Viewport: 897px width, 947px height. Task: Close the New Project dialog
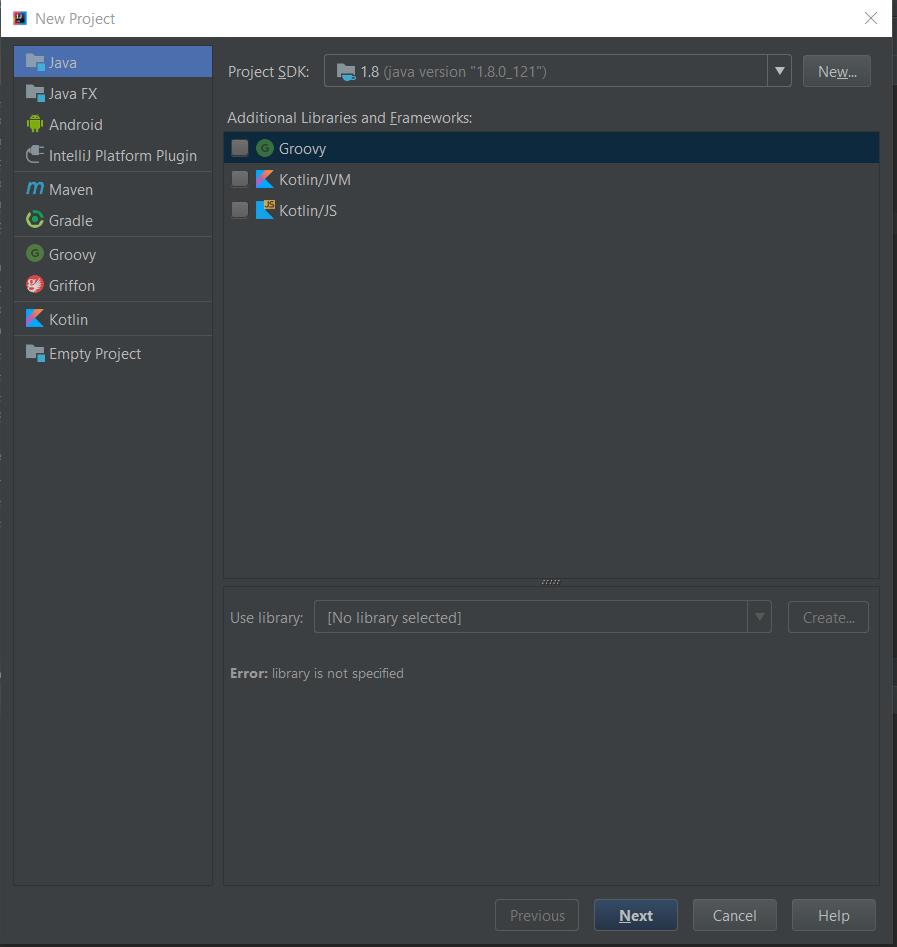click(870, 18)
